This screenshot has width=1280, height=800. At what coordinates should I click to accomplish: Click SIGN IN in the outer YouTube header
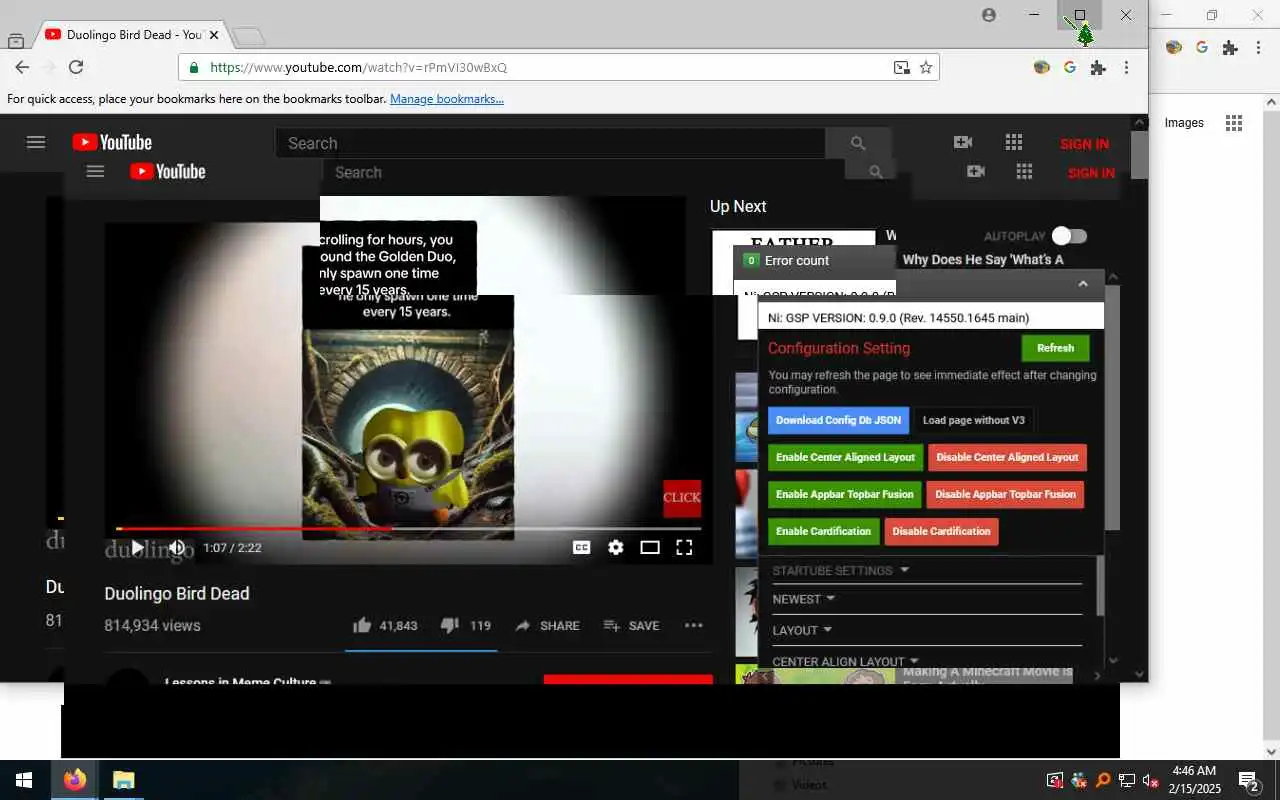pos(1084,144)
